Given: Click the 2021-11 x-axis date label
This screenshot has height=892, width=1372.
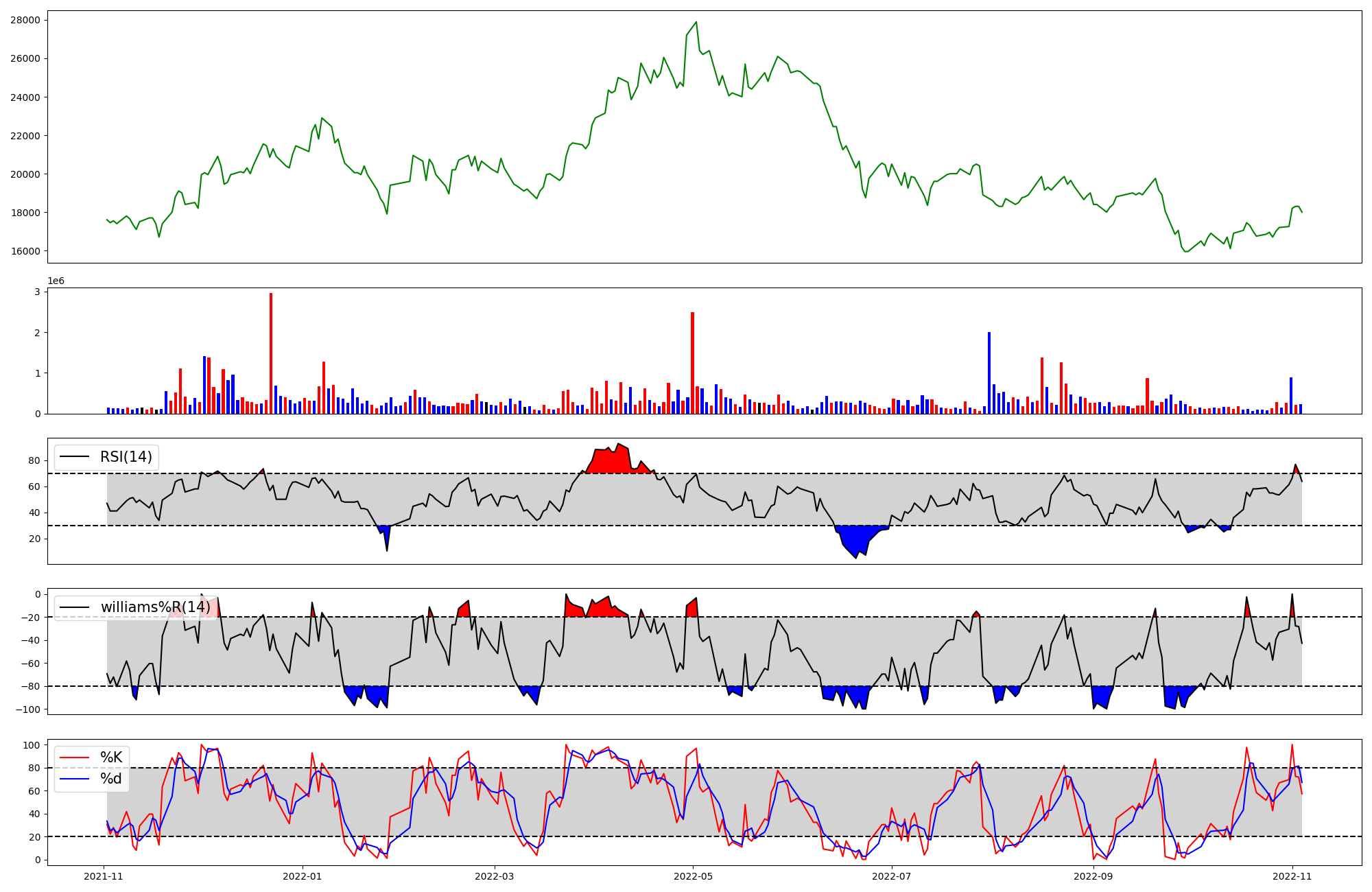Looking at the screenshot, I should coord(104,876).
